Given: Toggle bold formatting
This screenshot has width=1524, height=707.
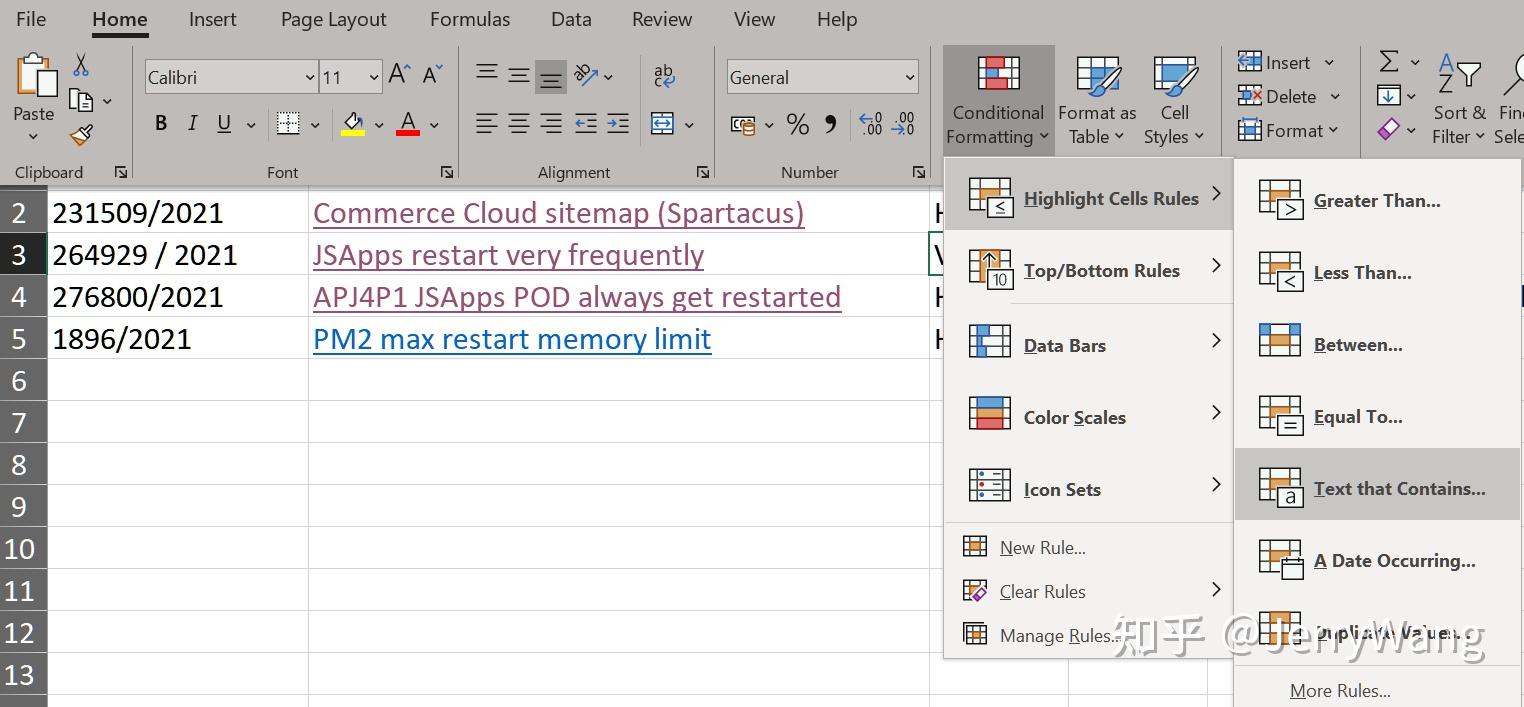Looking at the screenshot, I should pos(160,123).
